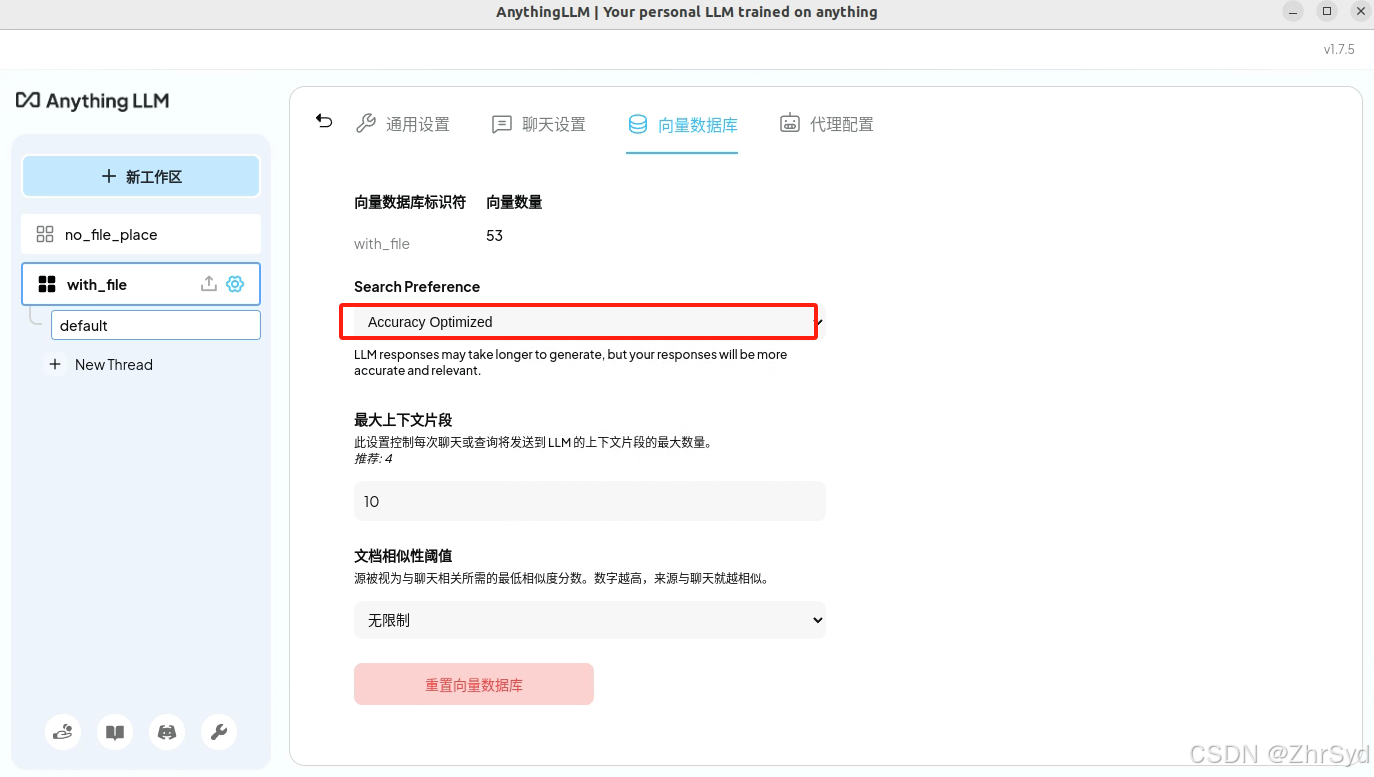The height and width of the screenshot is (777, 1374).
Task: Open the Search Preference dropdown
Action: 590,322
